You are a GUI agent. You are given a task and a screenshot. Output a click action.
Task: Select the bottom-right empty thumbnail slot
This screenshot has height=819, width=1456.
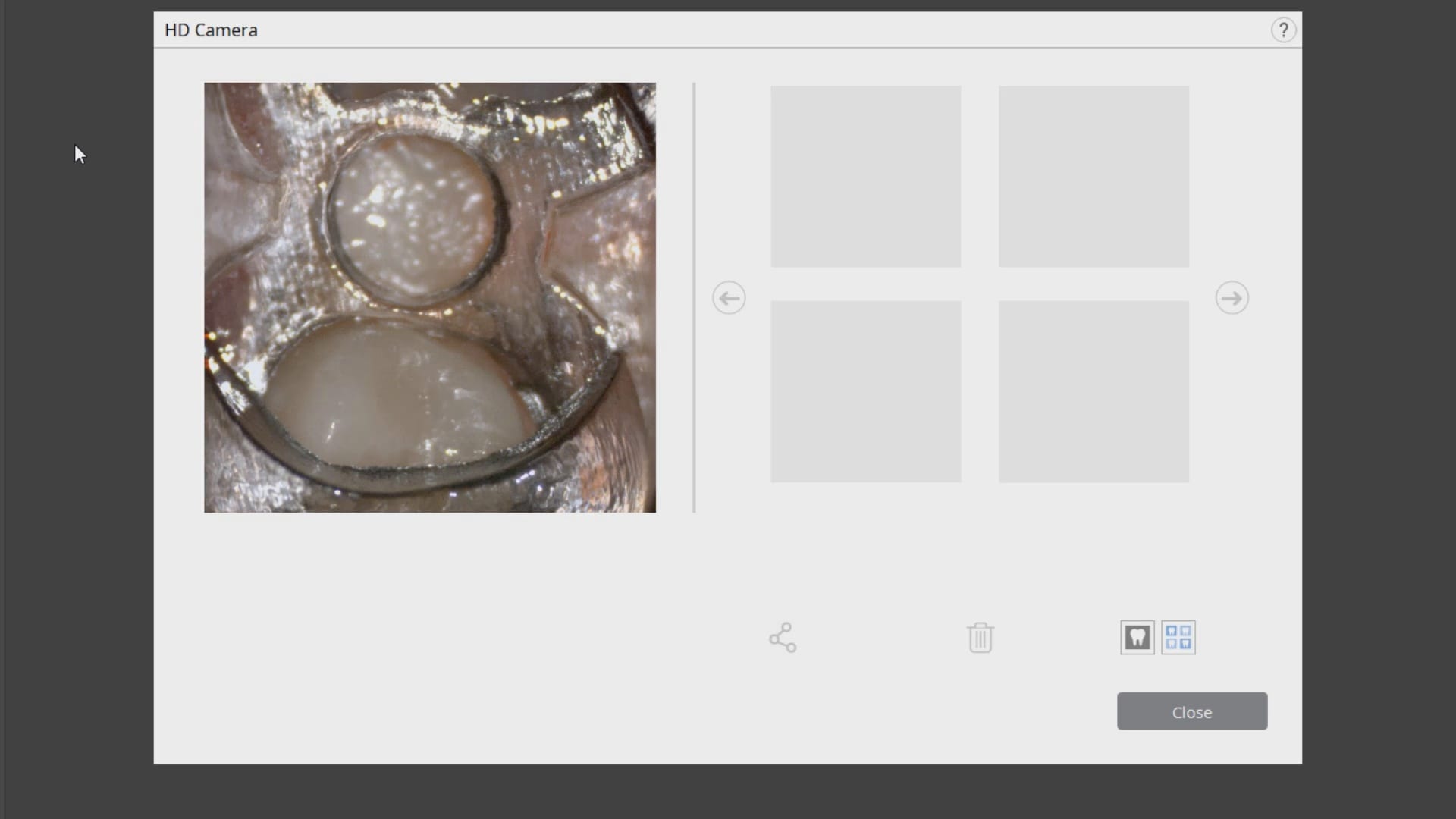[1094, 391]
